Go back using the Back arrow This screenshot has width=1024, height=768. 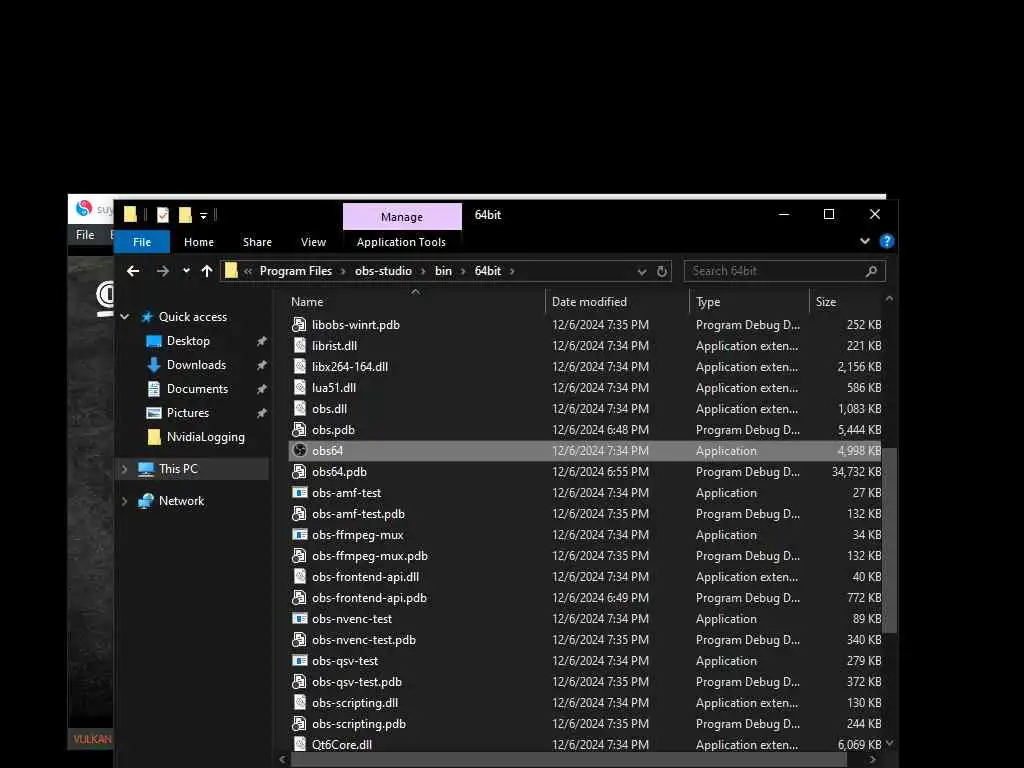click(x=133, y=271)
